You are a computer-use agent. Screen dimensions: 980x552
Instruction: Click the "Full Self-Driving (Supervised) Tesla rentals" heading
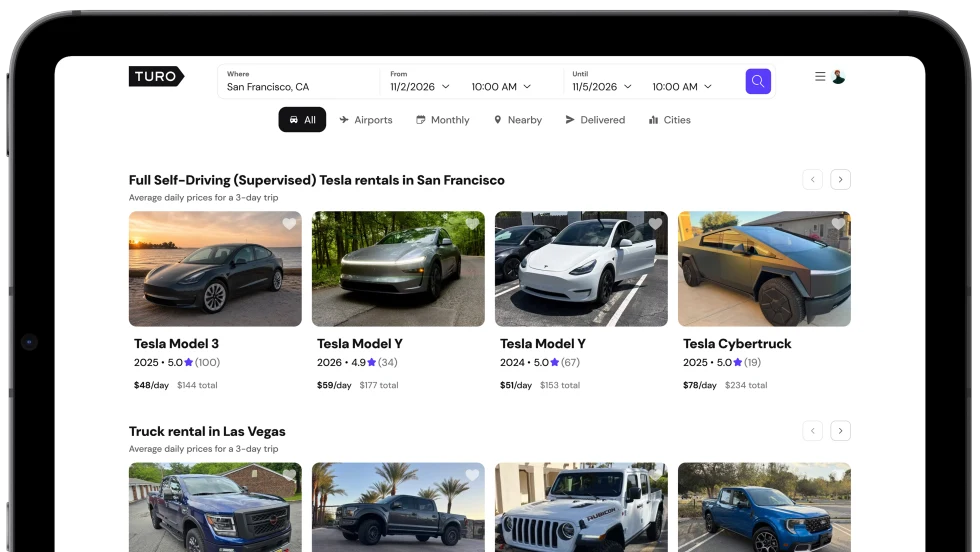point(316,180)
